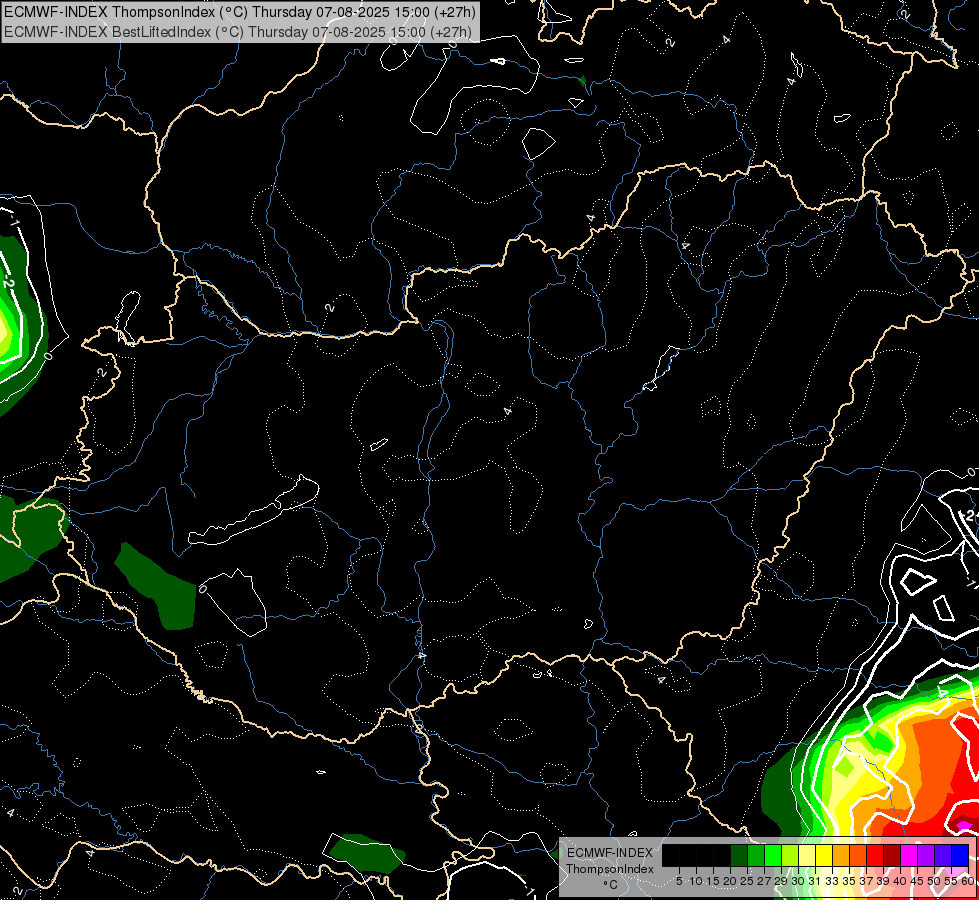Click the red-orange 35-37 legend swatch

tap(858, 856)
